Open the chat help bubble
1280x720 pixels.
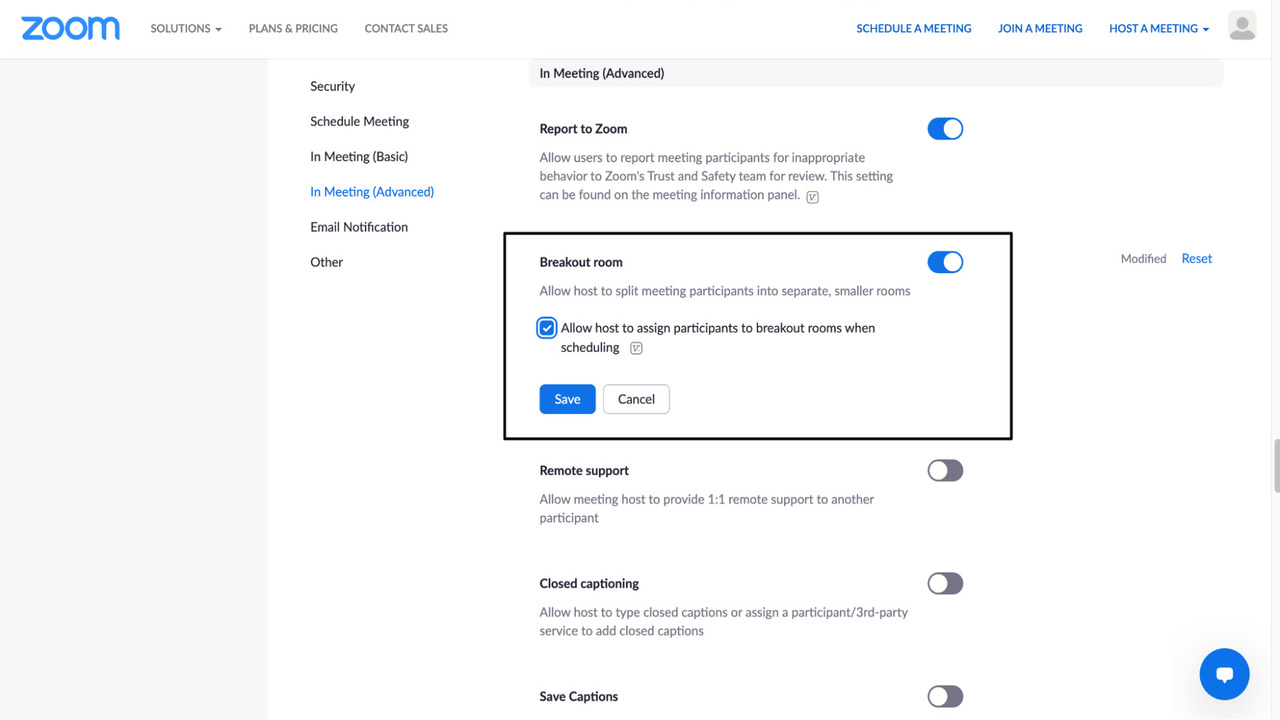click(1224, 674)
